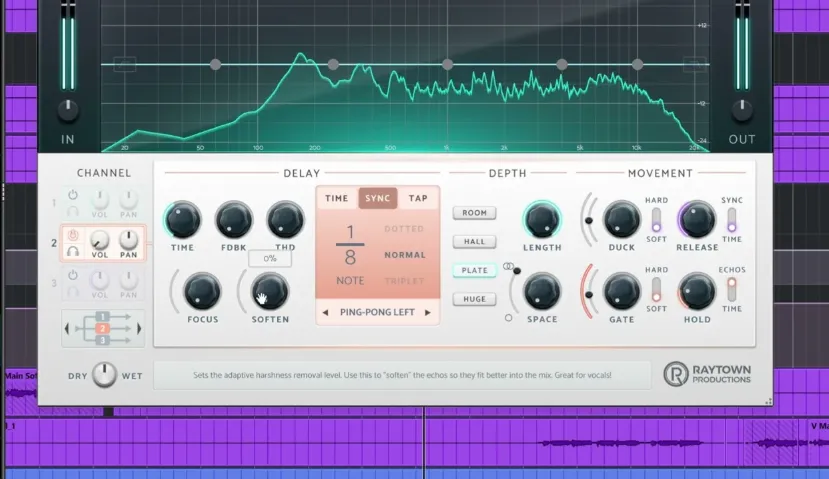The width and height of the screenshot is (829, 479).
Task: Select routing block 1 in diagram
Action: (103, 317)
